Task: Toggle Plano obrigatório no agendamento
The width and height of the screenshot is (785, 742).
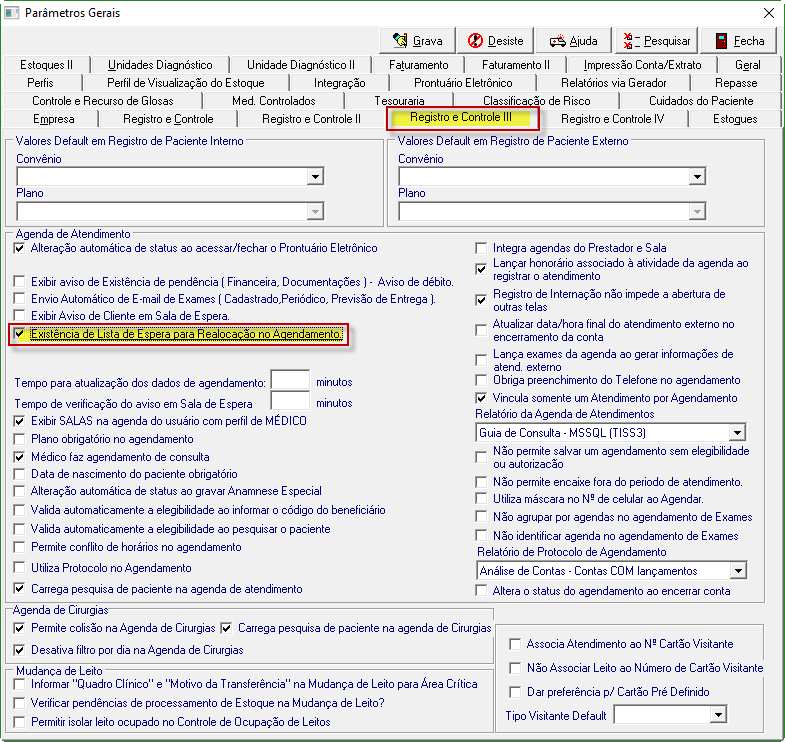Action: 20,439
